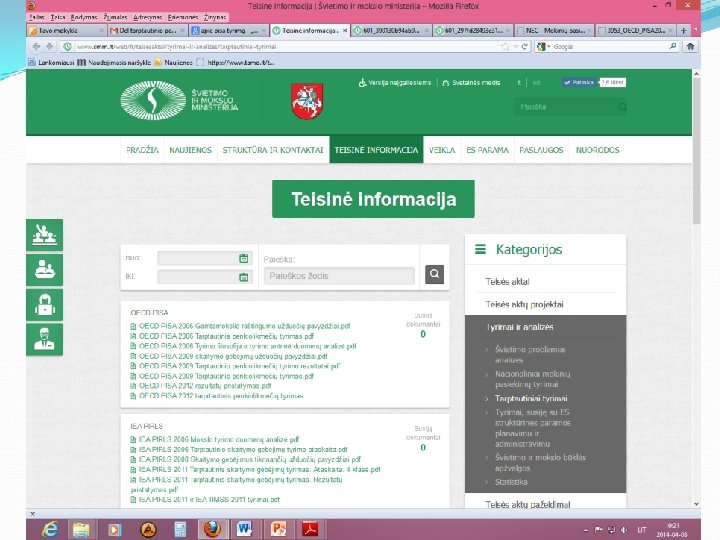Switch to the 'apie pisa tyrimą' tab
Image resolution: width=720 pixels, height=540 pixels.
tap(229, 30)
